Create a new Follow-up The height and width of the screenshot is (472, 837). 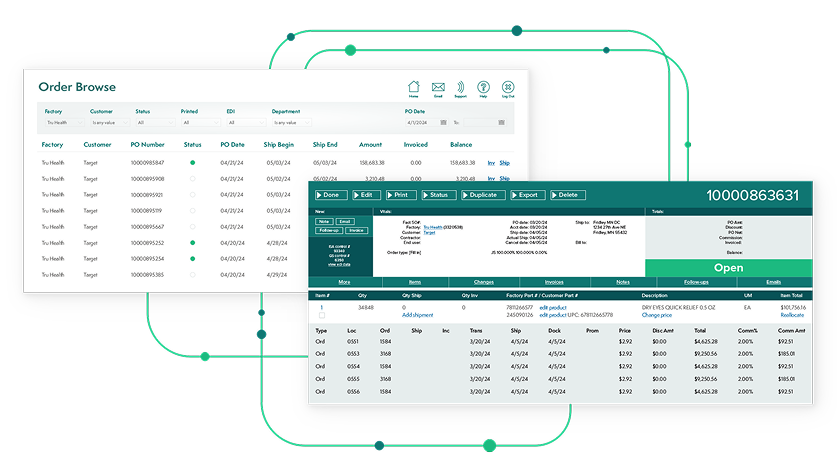329,231
